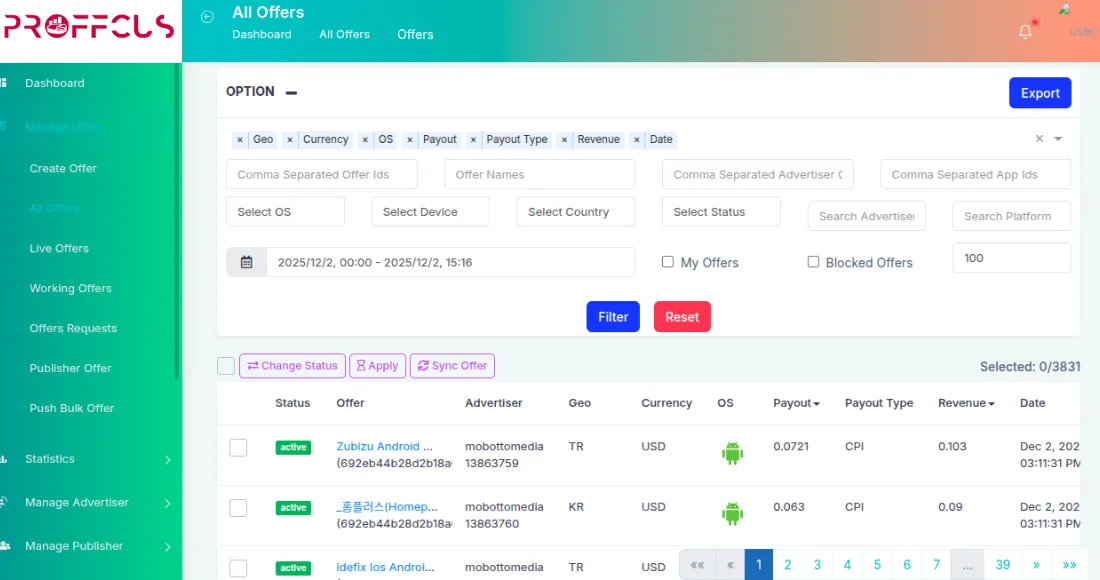Click the Dashboard icon in the sidebar
The image size is (1100, 580).
point(5,83)
